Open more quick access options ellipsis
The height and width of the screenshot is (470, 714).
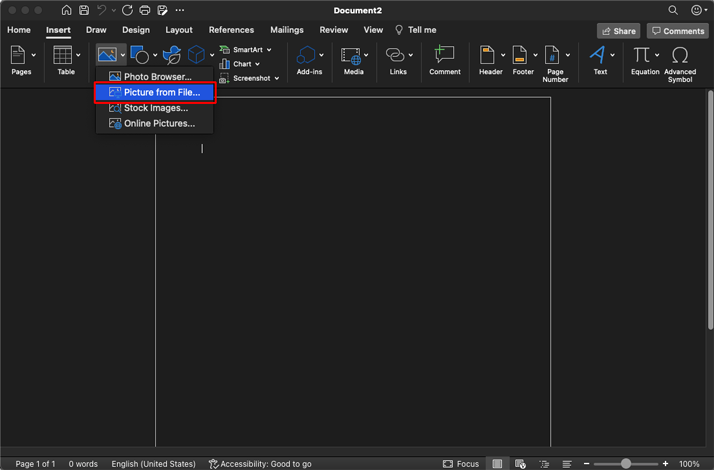click(180, 10)
